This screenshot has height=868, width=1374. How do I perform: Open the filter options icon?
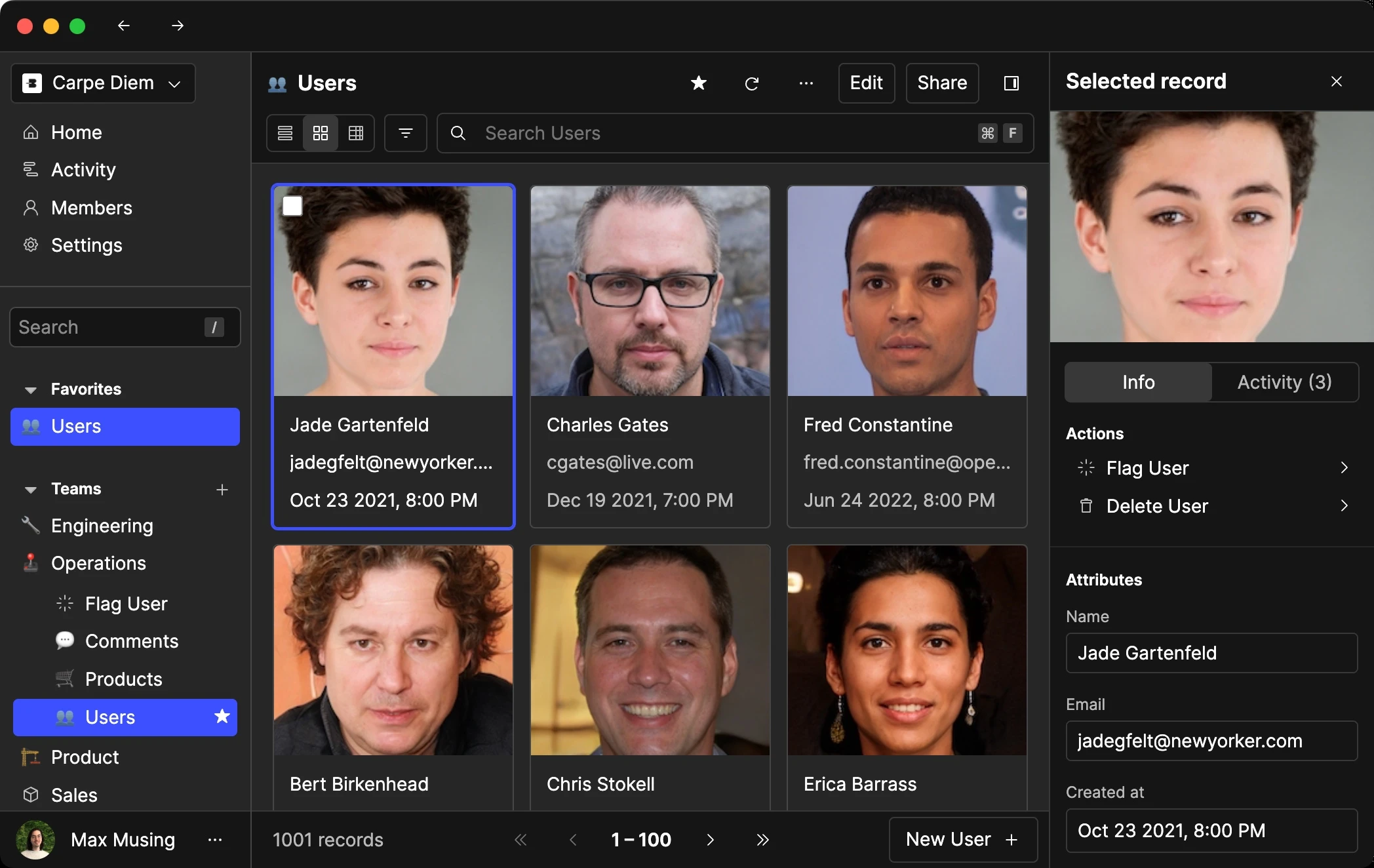405,133
